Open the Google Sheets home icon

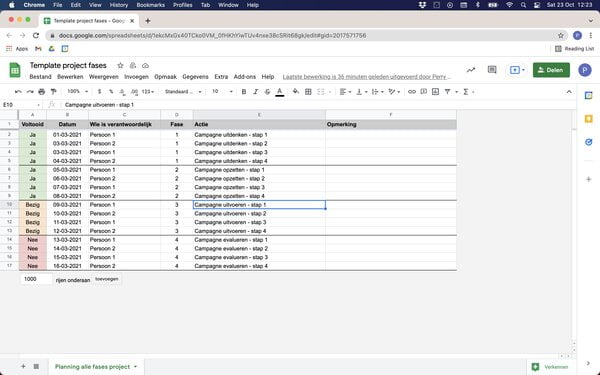click(x=15, y=70)
